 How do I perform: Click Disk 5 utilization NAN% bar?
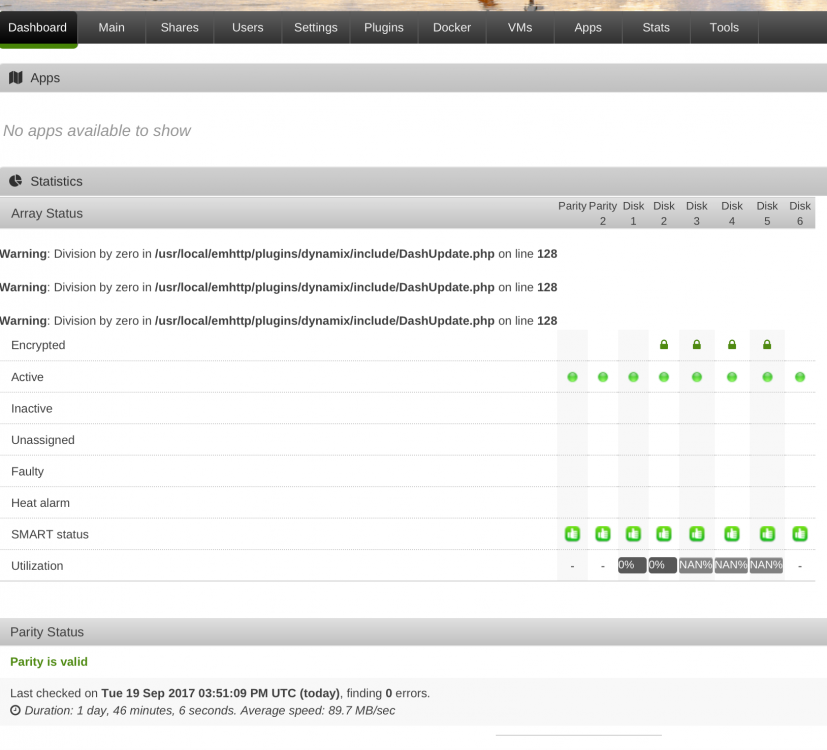point(766,565)
